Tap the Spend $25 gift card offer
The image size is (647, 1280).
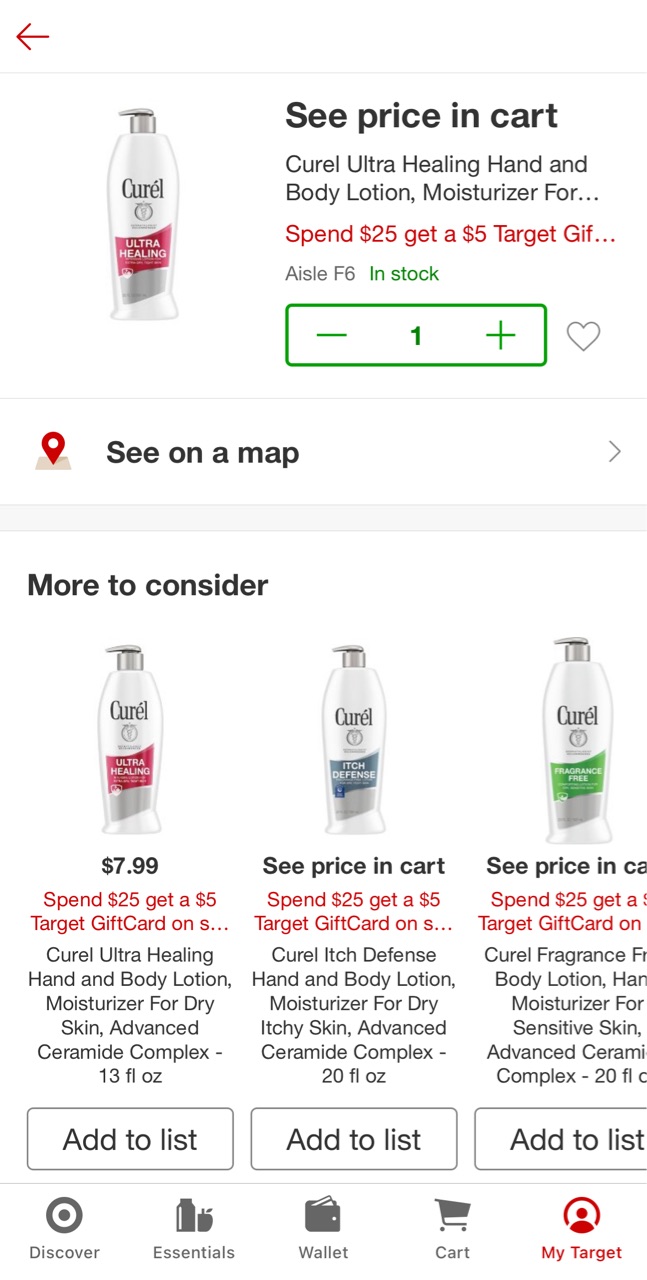(x=450, y=234)
